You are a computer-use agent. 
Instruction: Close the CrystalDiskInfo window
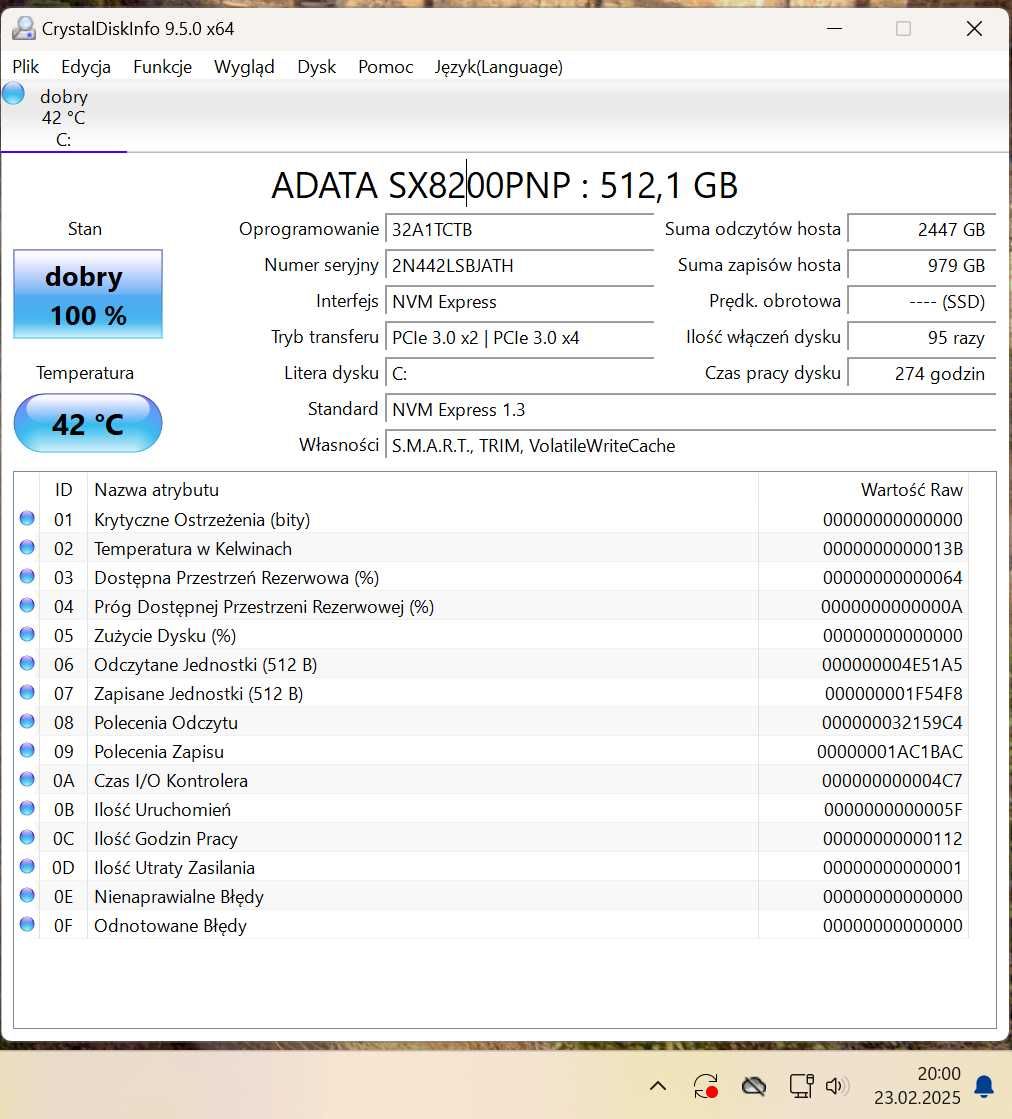[x=974, y=29]
